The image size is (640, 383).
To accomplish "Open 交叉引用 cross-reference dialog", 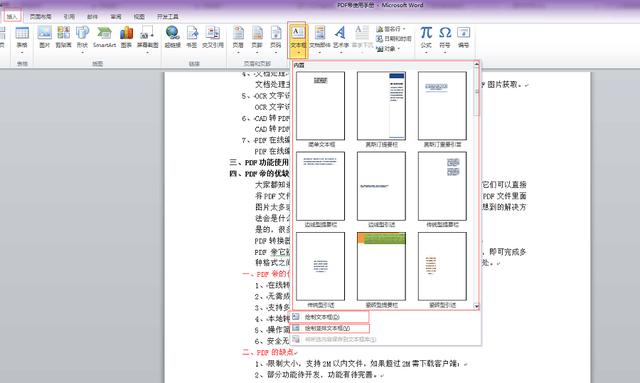I will (x=213, y=37).
